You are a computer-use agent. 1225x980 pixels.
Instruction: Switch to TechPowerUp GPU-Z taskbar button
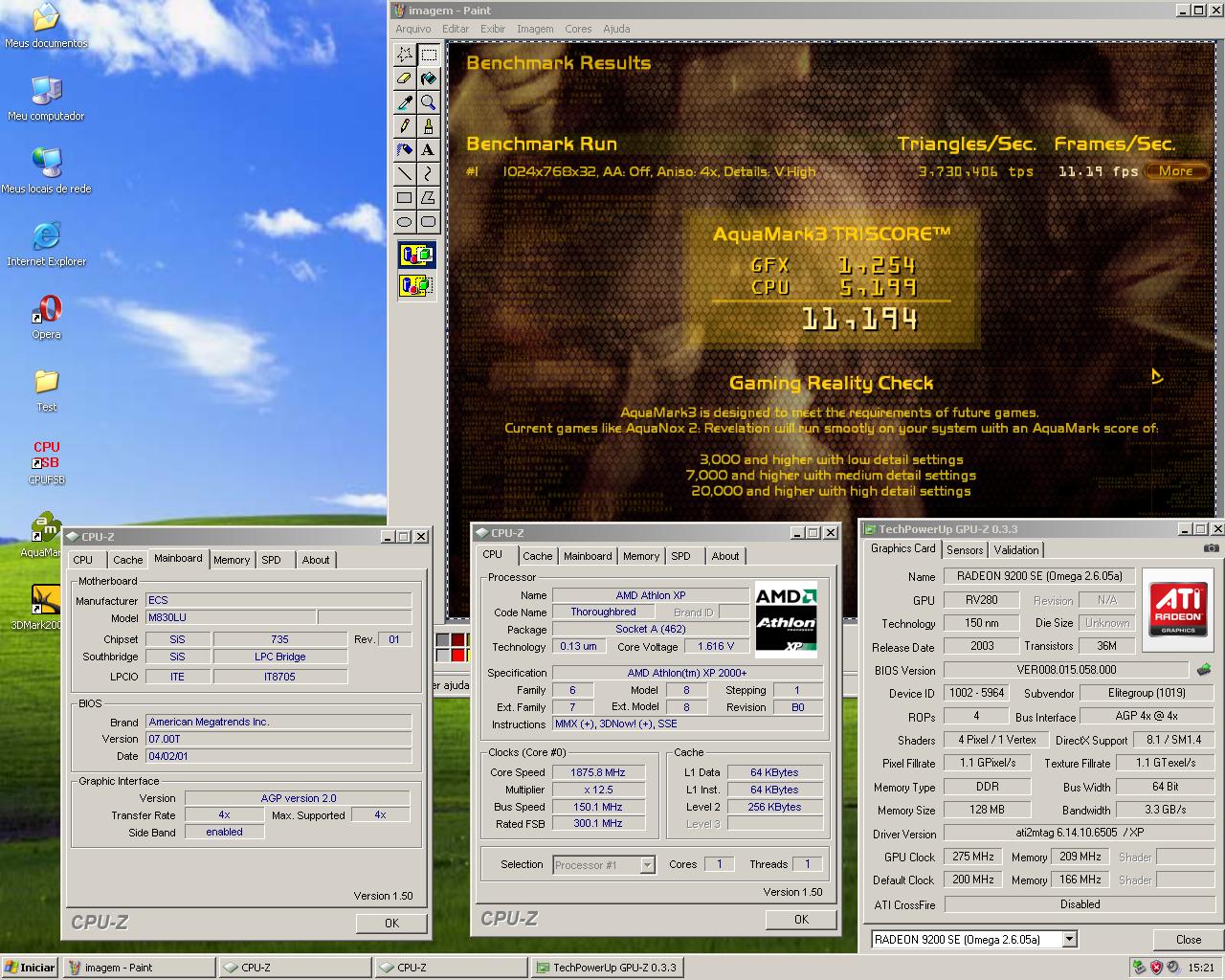point(607,968)
